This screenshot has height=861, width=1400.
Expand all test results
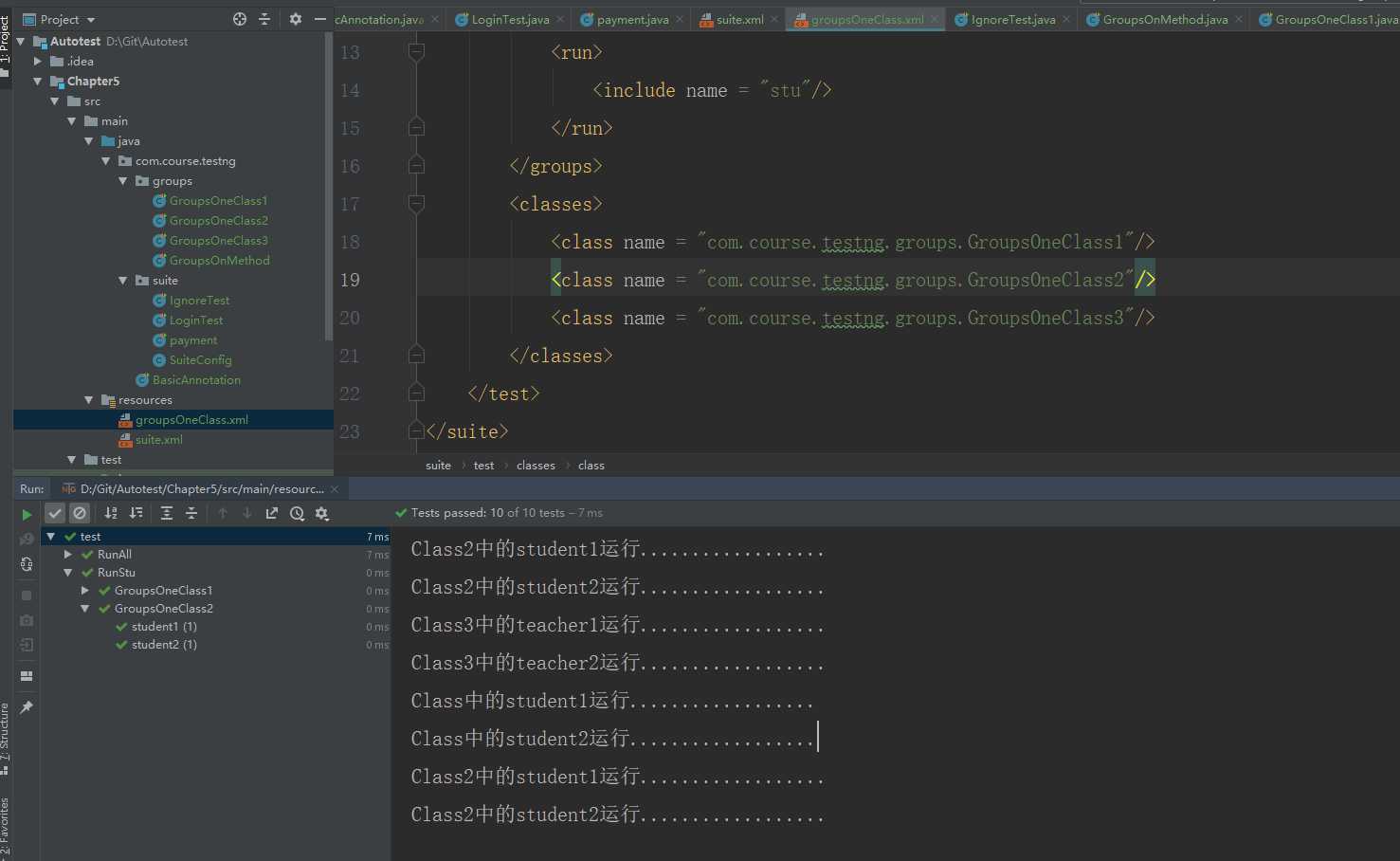pyautogui.click(x=167, y=513)
